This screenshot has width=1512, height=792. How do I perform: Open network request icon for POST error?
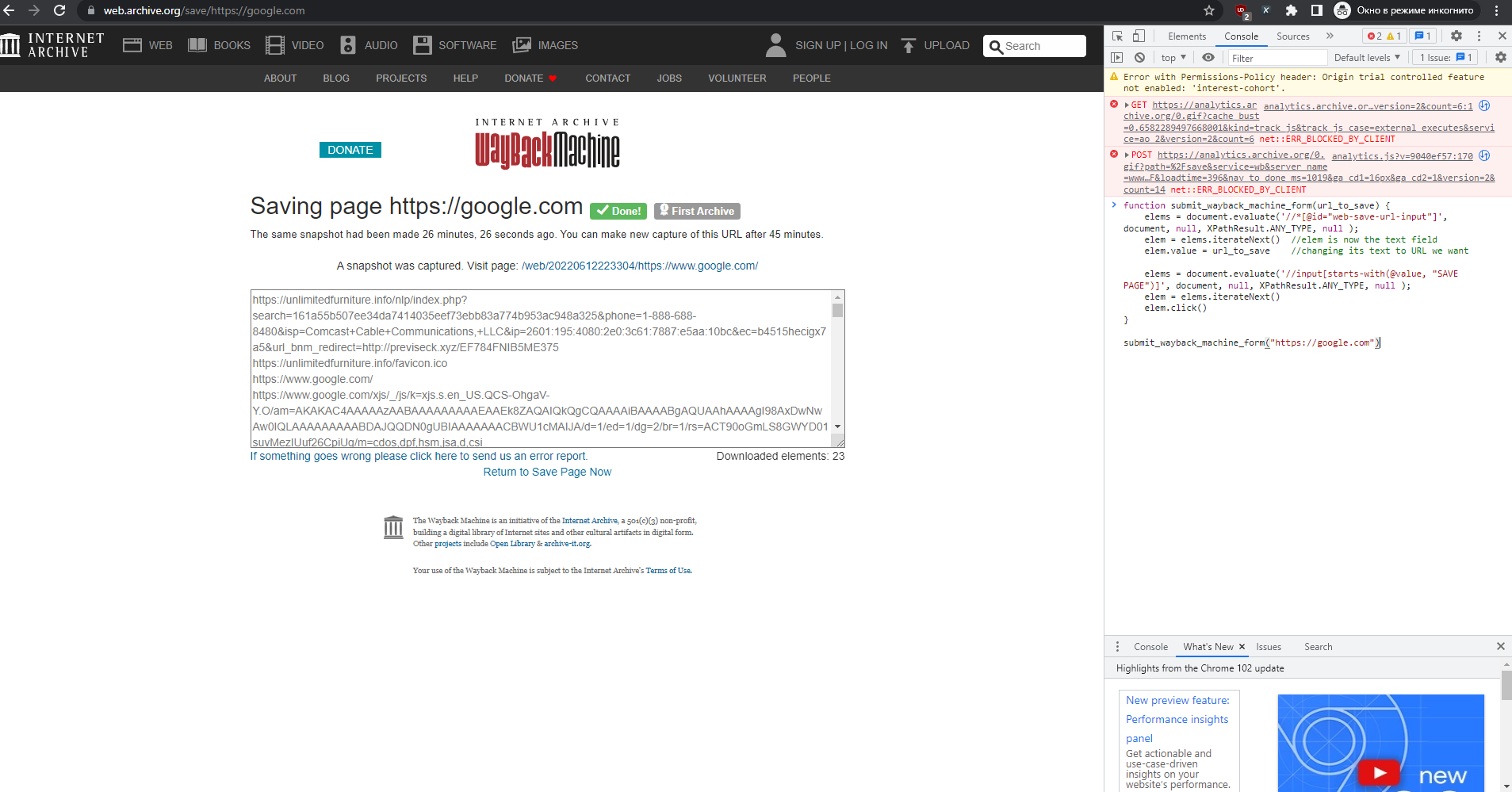click(1484, 155)
